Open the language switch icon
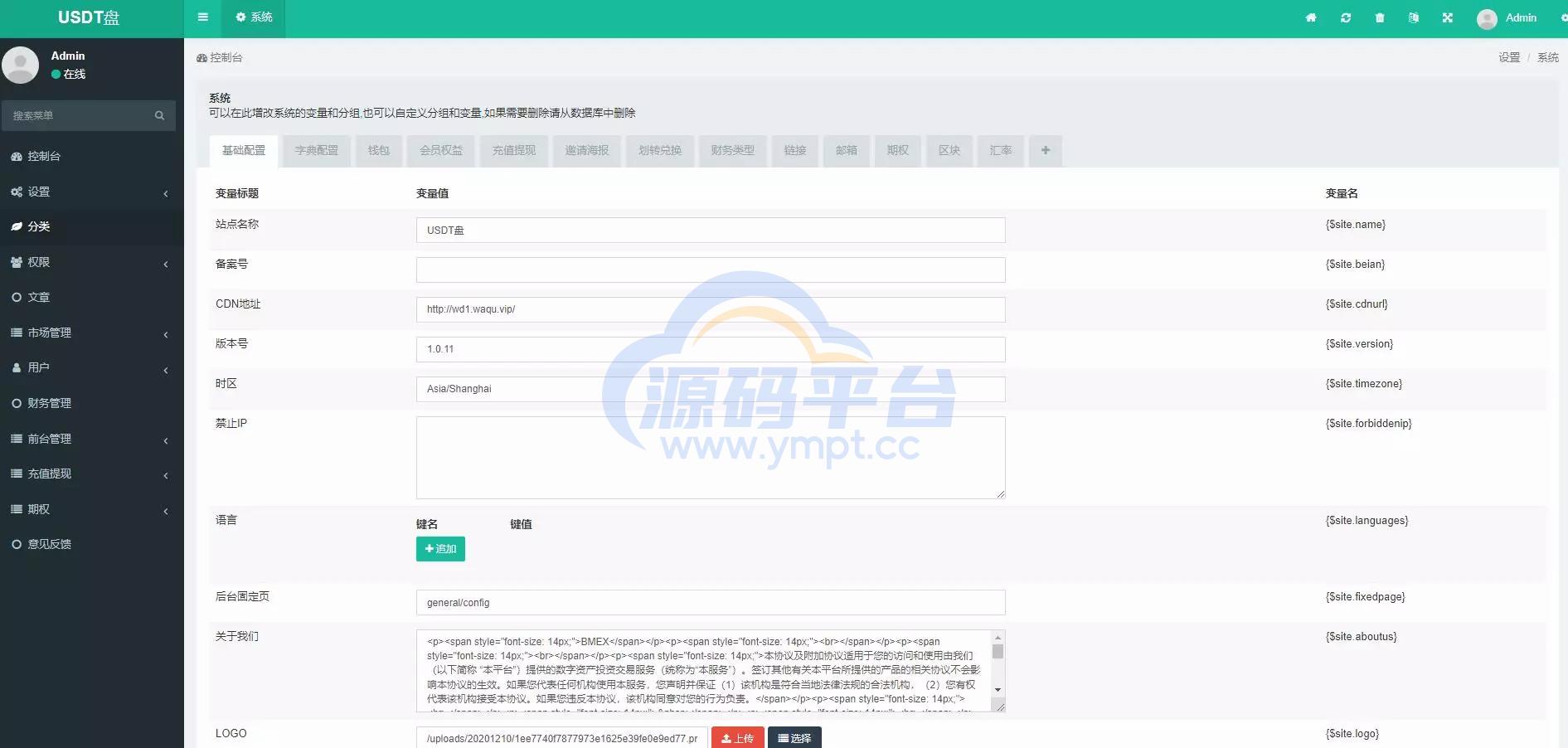This screenshot has width=1568, height=748. [1414, 17]
